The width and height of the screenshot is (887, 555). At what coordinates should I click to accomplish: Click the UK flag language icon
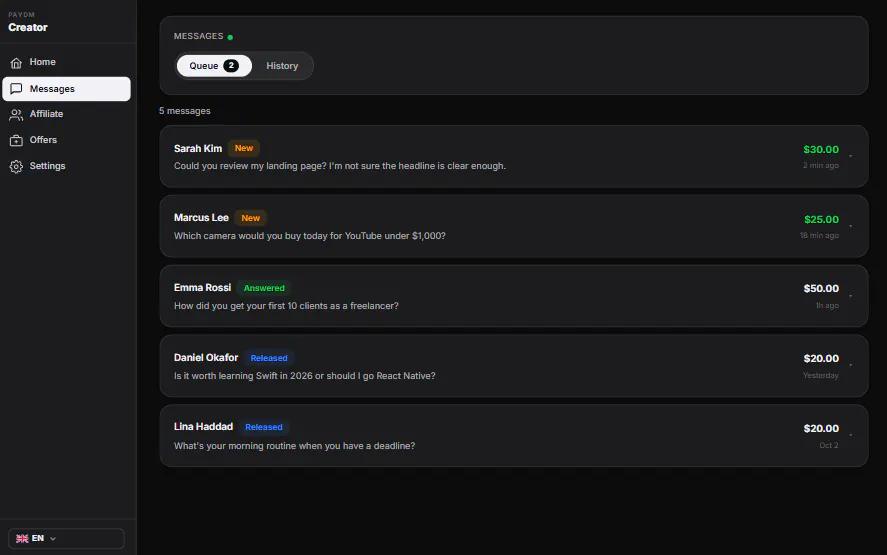point(22,539)
